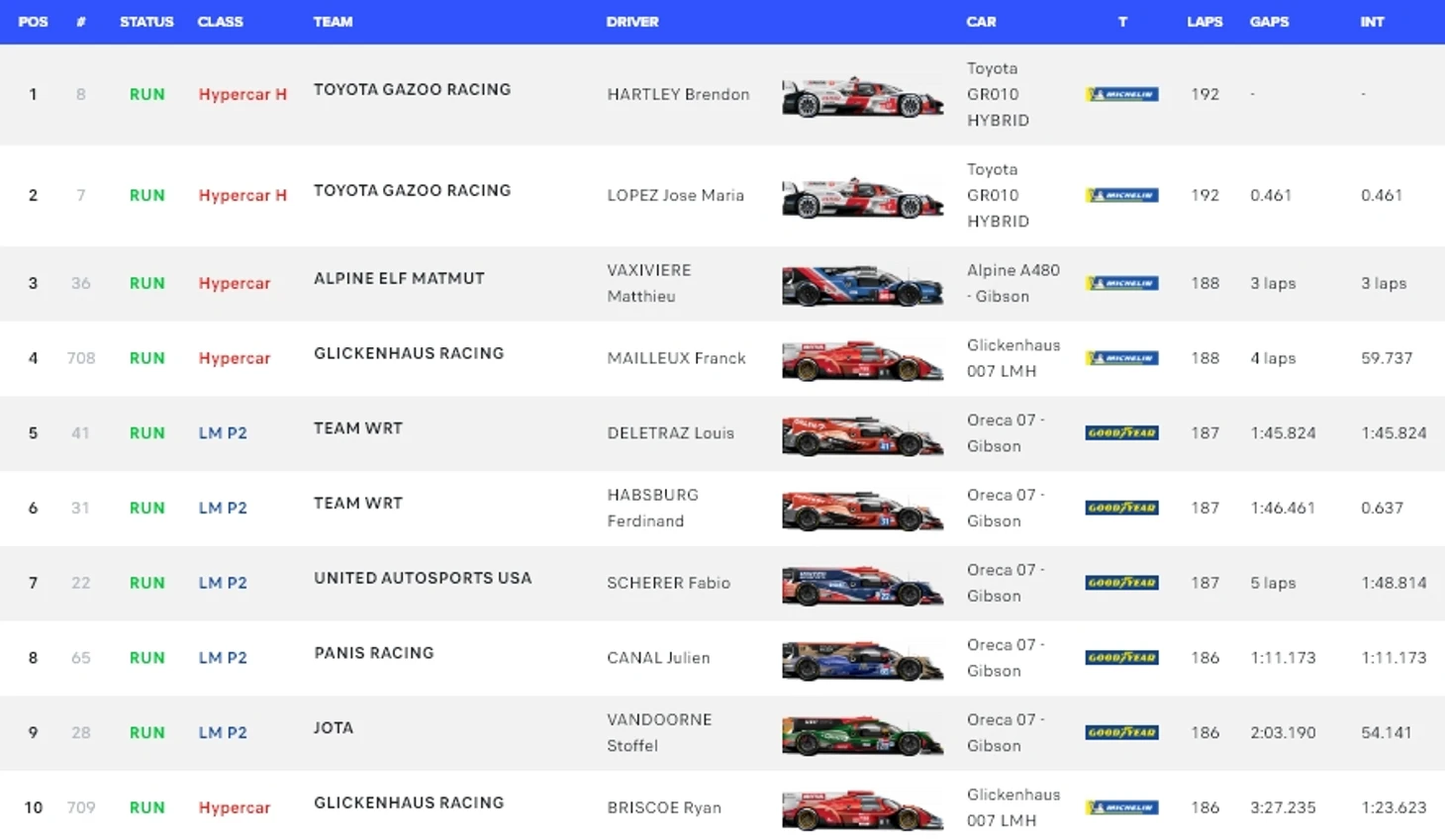Viewport: 1445px width, 840px height.
Task: Click team JOTA
Action: tap(334, 727)
